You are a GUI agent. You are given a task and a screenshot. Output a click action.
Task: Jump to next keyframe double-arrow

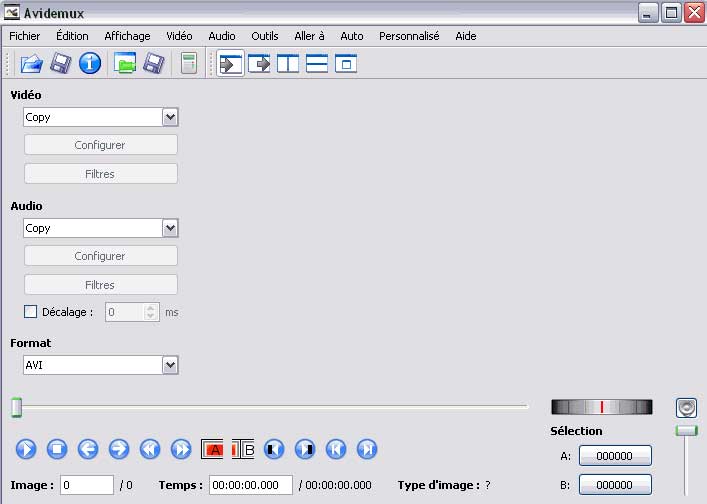[181, 449]
